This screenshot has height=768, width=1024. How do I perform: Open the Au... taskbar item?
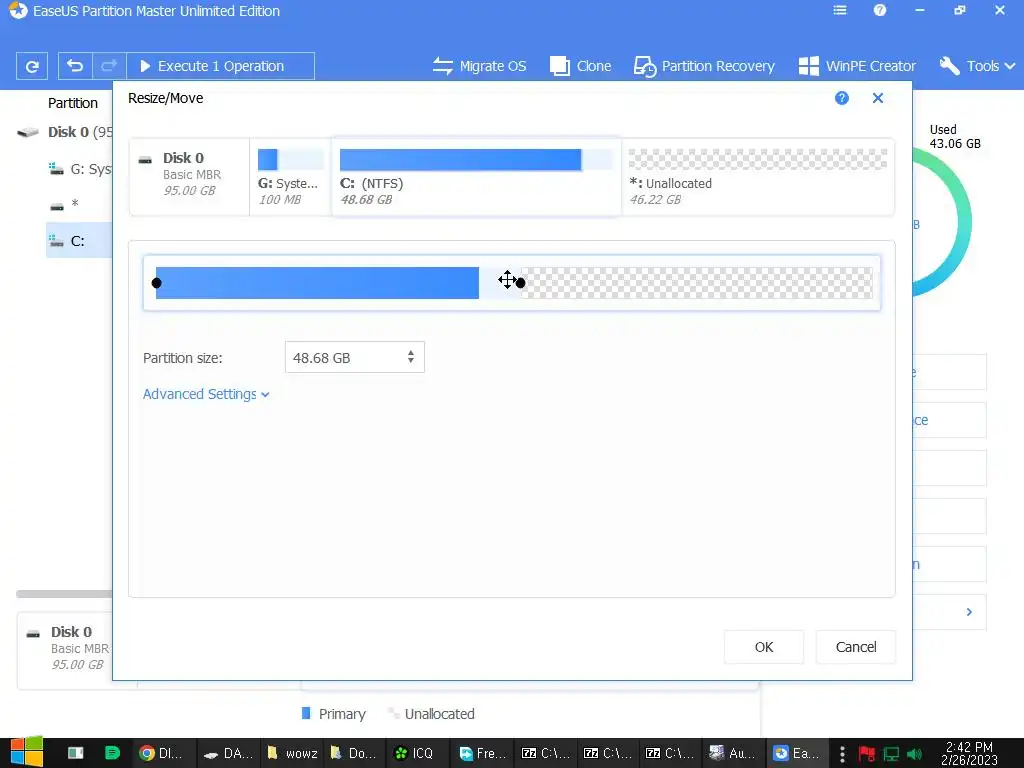[x=733, y=753]
